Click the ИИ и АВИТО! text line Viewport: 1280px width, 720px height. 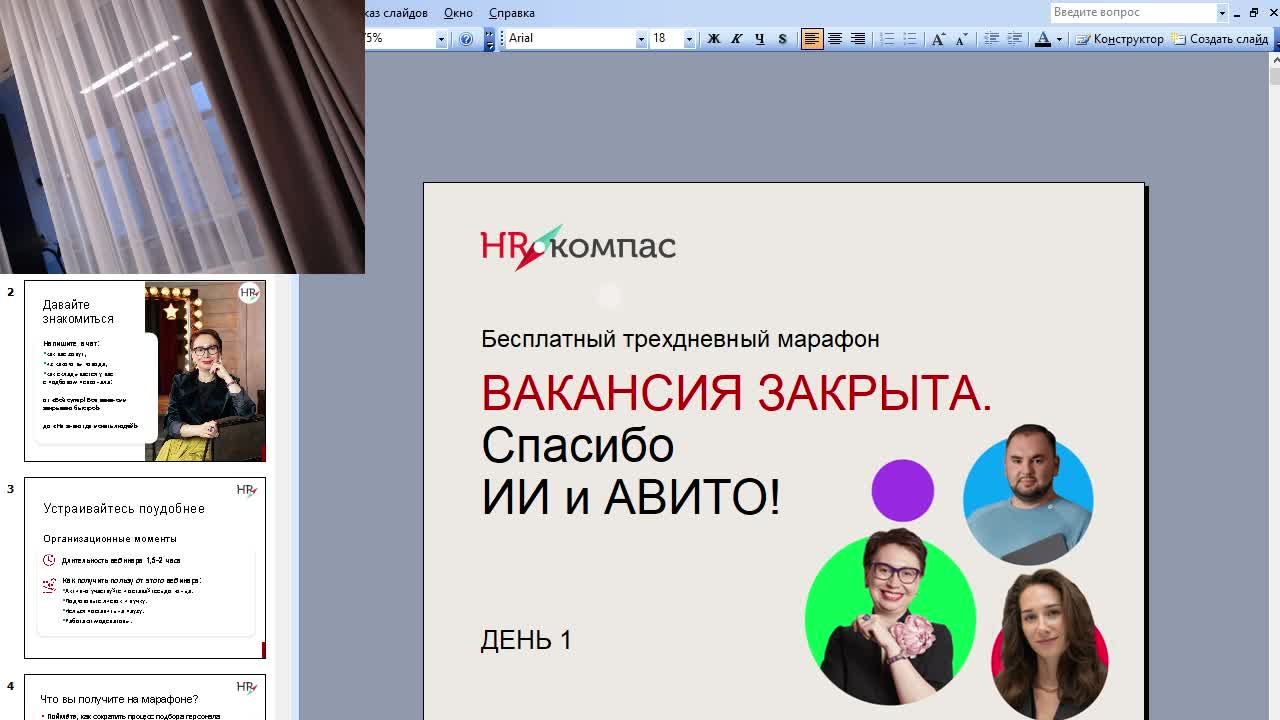631,497
